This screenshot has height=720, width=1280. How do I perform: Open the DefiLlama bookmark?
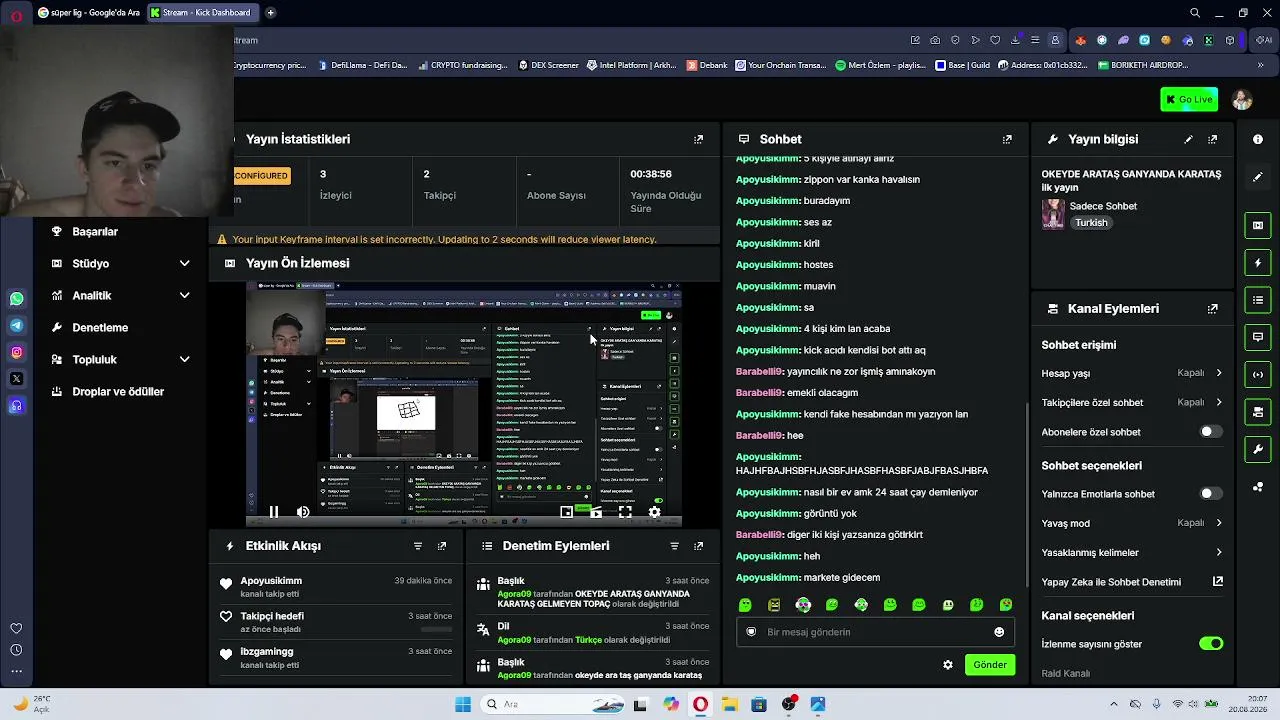click(x=362, y=65)
